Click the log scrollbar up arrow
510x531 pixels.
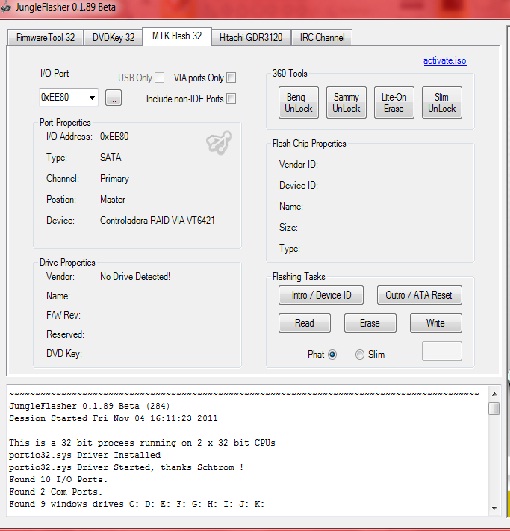click(494, 394)
